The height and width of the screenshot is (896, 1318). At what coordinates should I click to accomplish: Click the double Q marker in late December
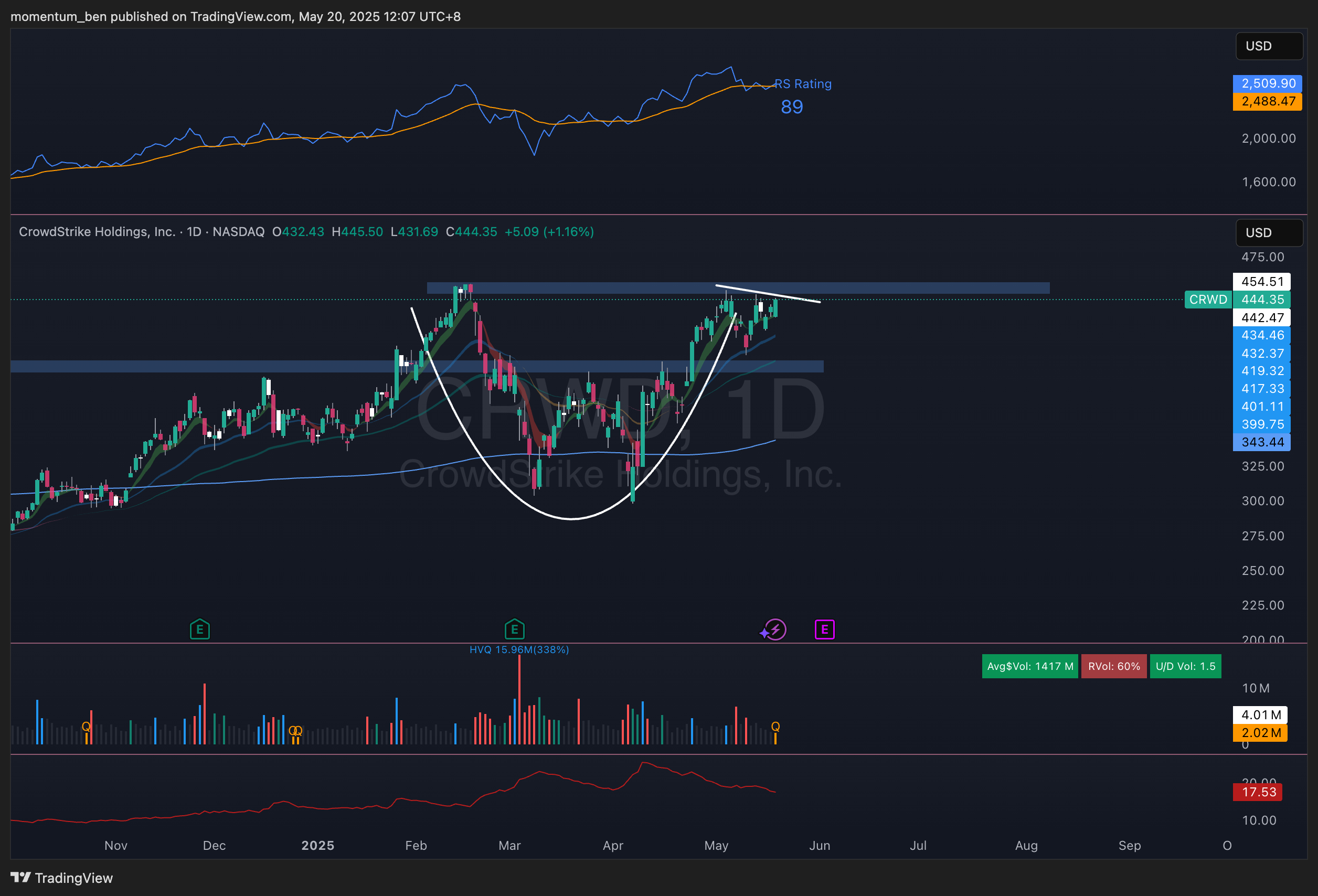click(295, 730)
